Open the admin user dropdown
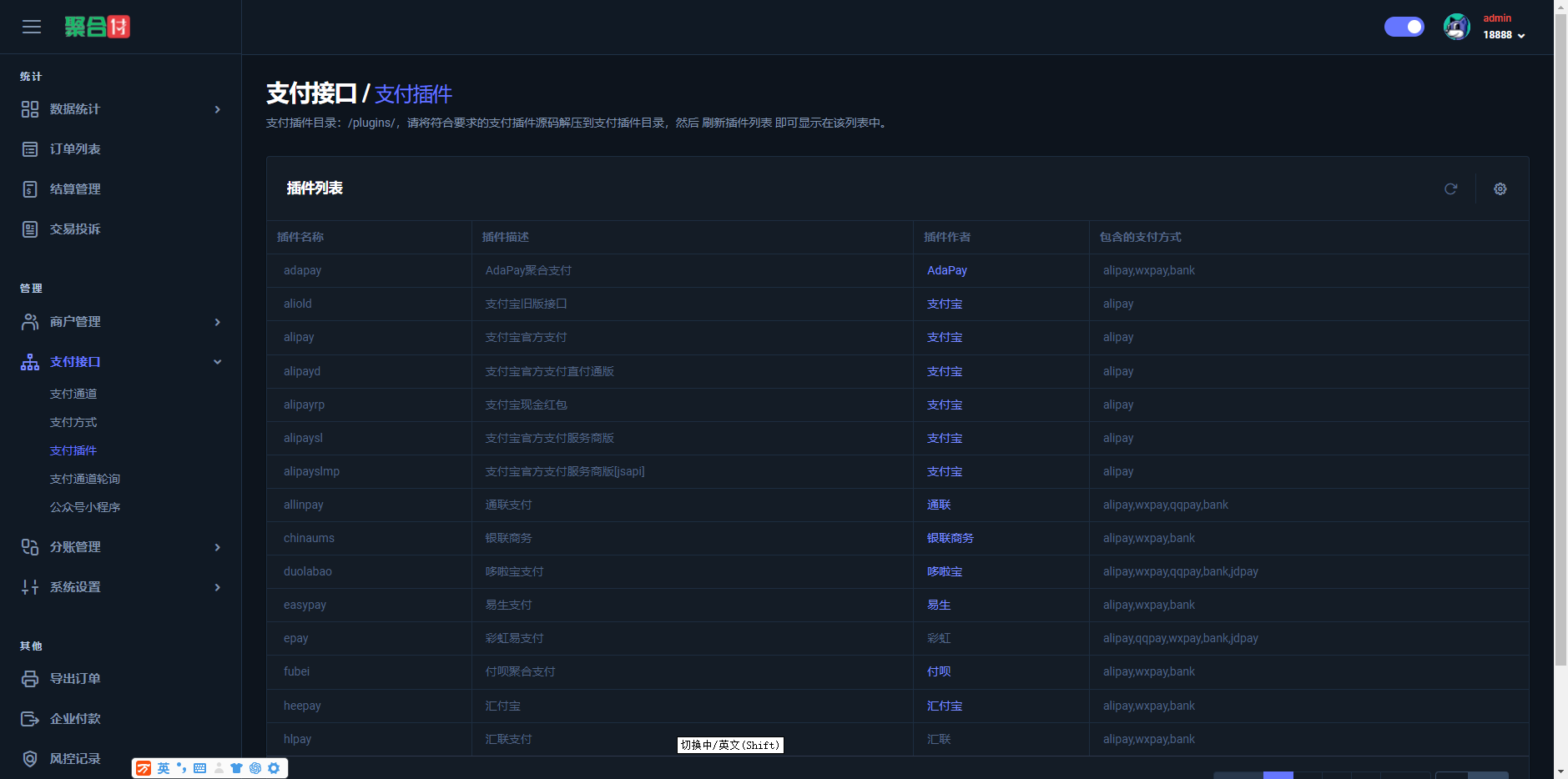Screen dimensions: 1568x779 1504,27
